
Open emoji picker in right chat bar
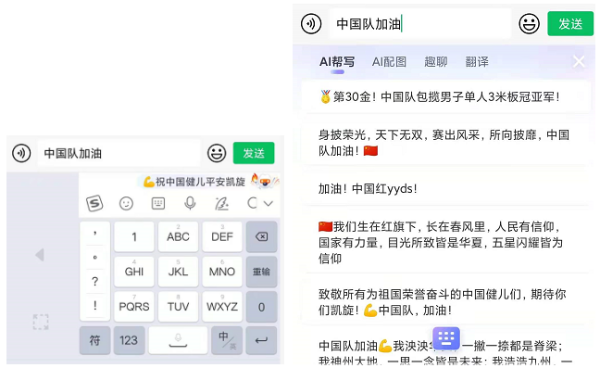(529, 24)
